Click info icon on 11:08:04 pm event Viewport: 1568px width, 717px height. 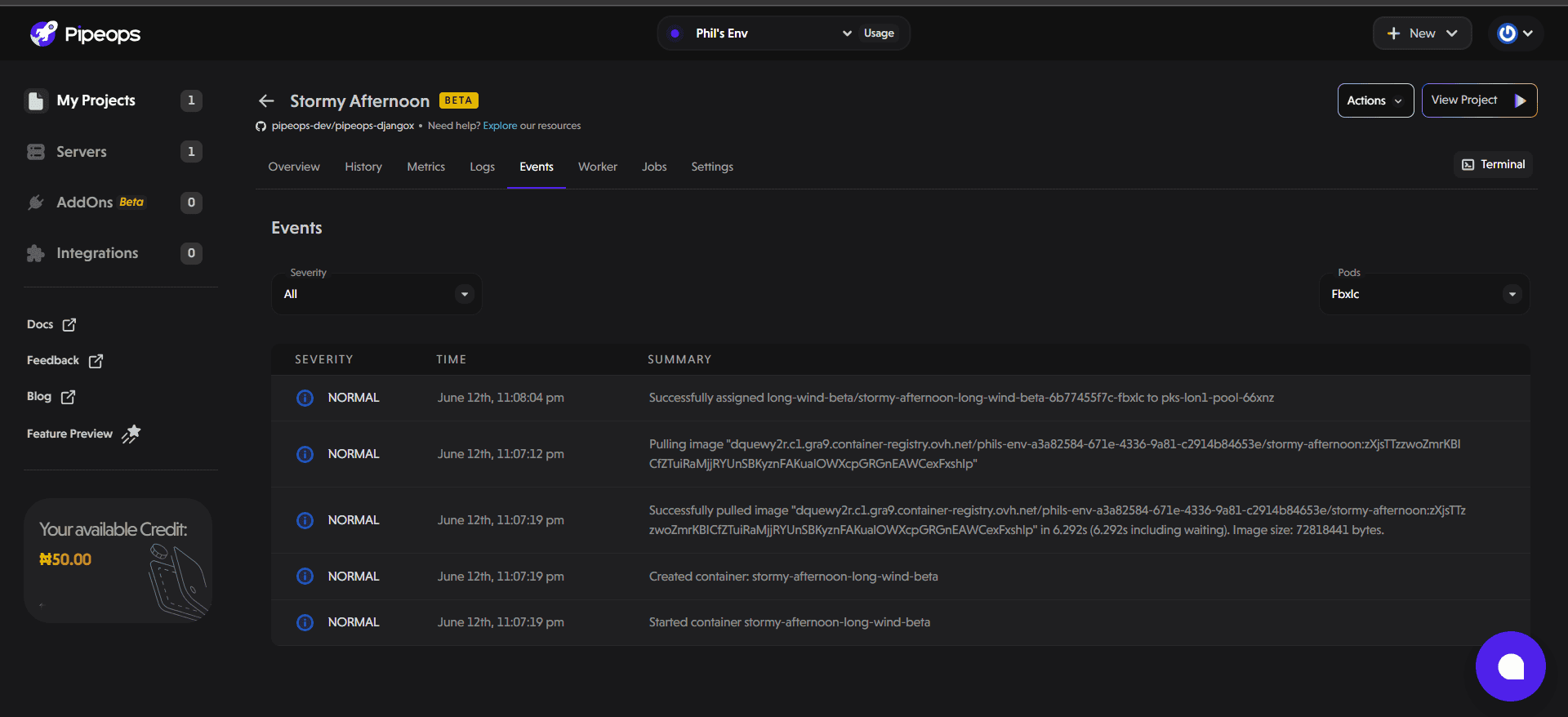[305, 398]
